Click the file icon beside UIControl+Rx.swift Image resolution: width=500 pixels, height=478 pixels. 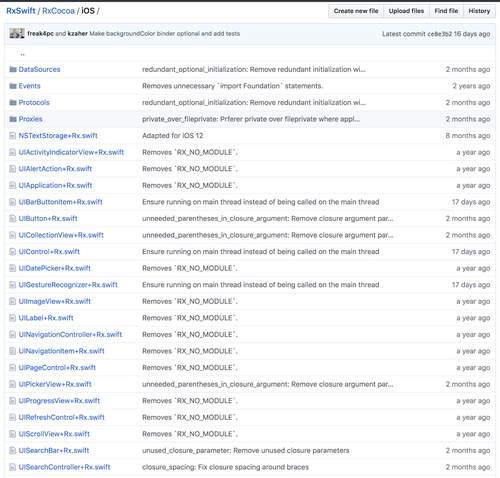pyautogui.click(x=12, y=252)
